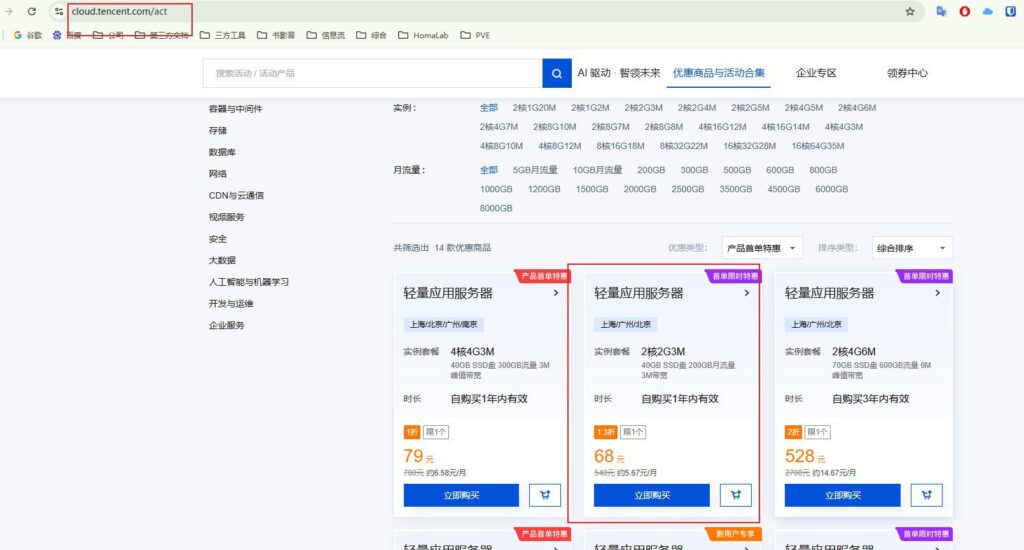Screen dimensions: 1024x550
Task: Filter 实例 by 4核16G14M
Action: coord(785,127)
